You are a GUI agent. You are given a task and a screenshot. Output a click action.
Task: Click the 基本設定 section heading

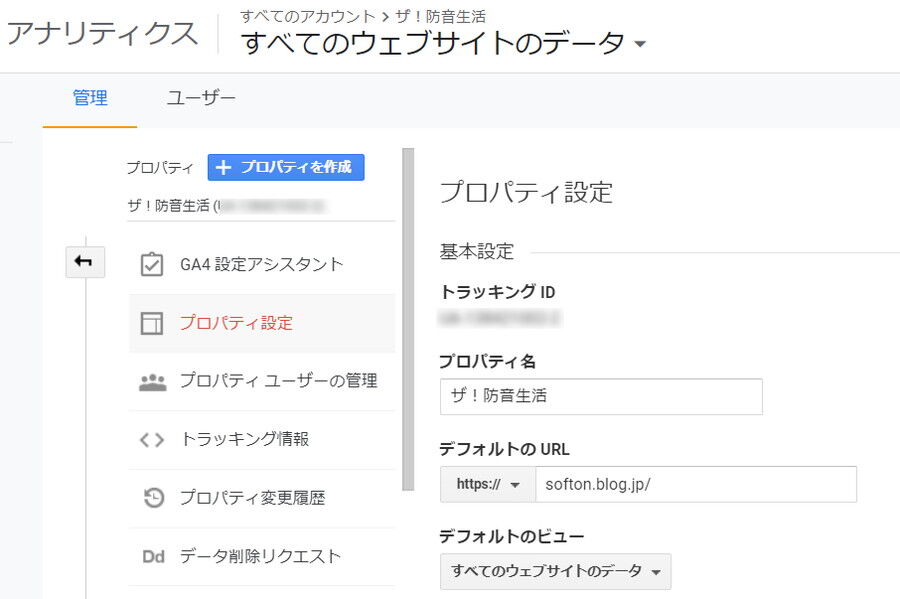point(476,251)
